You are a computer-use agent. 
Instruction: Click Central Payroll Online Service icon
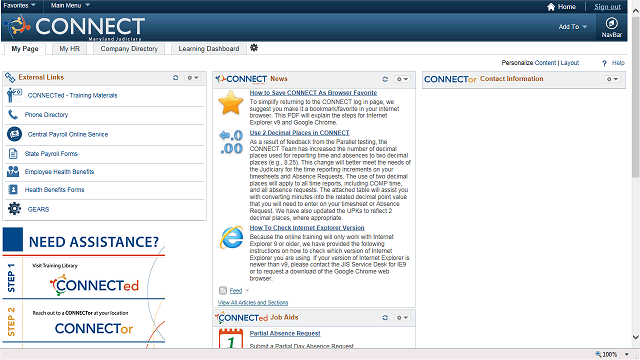[x=14, y=134]
